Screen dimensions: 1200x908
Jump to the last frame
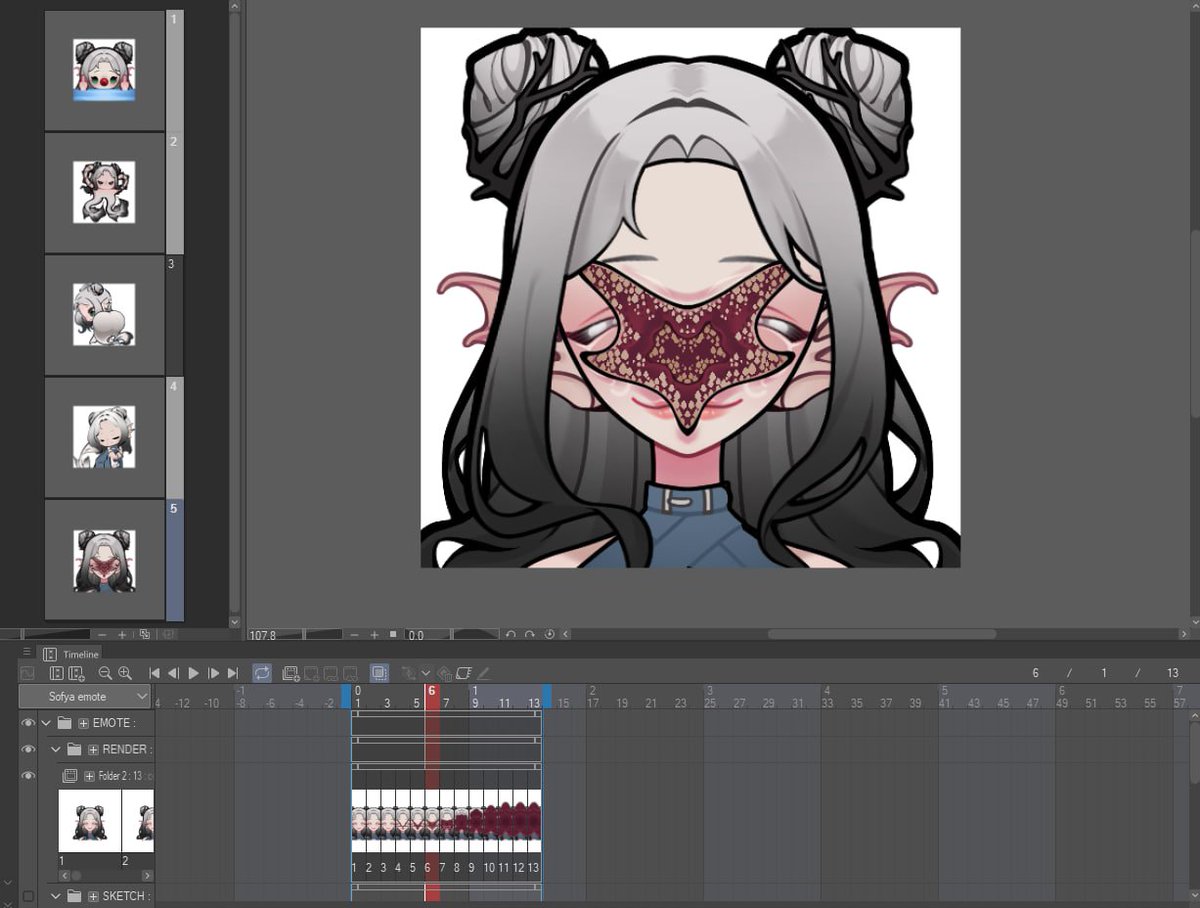click(x=232, y=673)
